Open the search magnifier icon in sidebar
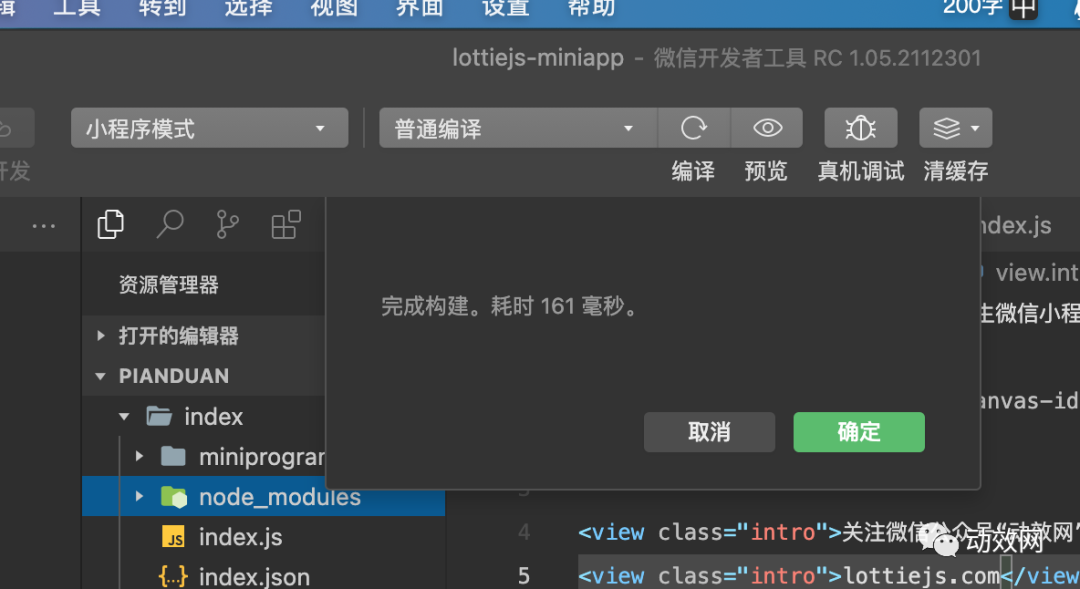 169,225
